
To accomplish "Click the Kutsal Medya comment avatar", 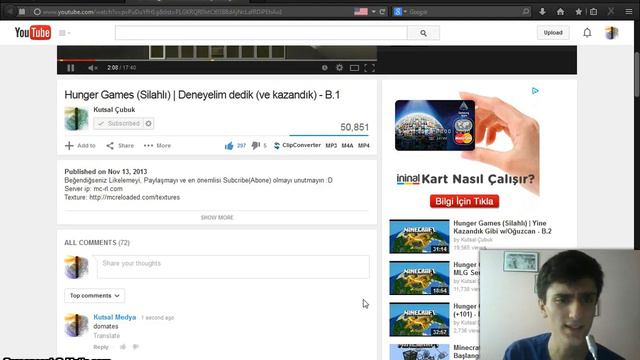I will coord(76,325).
